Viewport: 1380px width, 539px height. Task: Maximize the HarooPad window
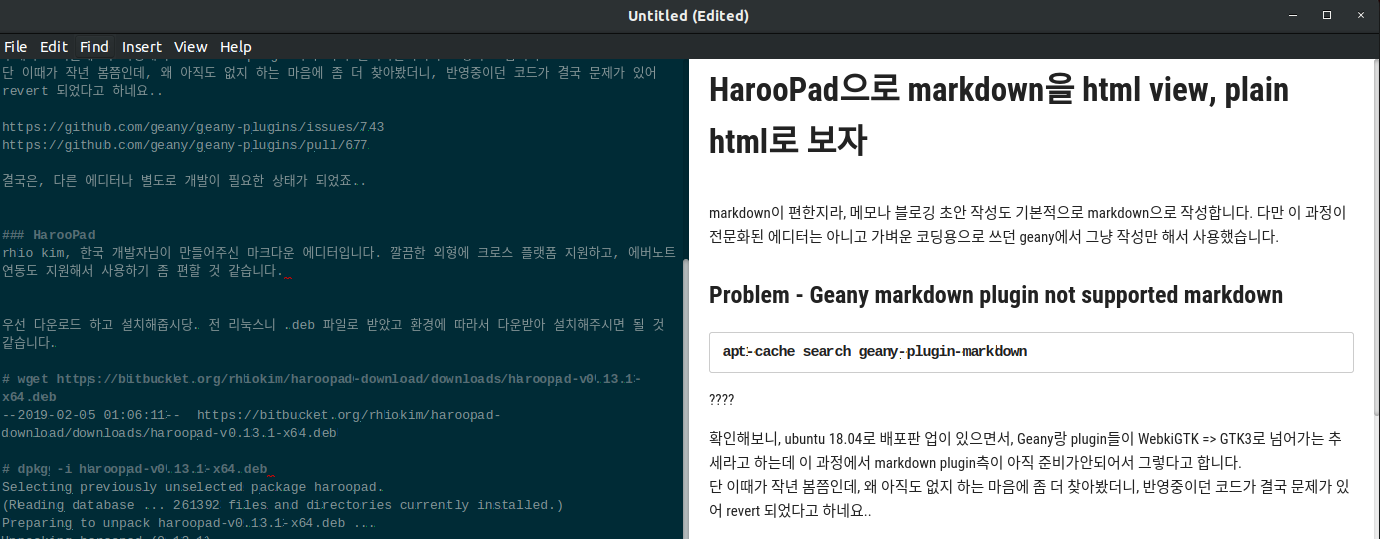click(x=1327, y=15)
